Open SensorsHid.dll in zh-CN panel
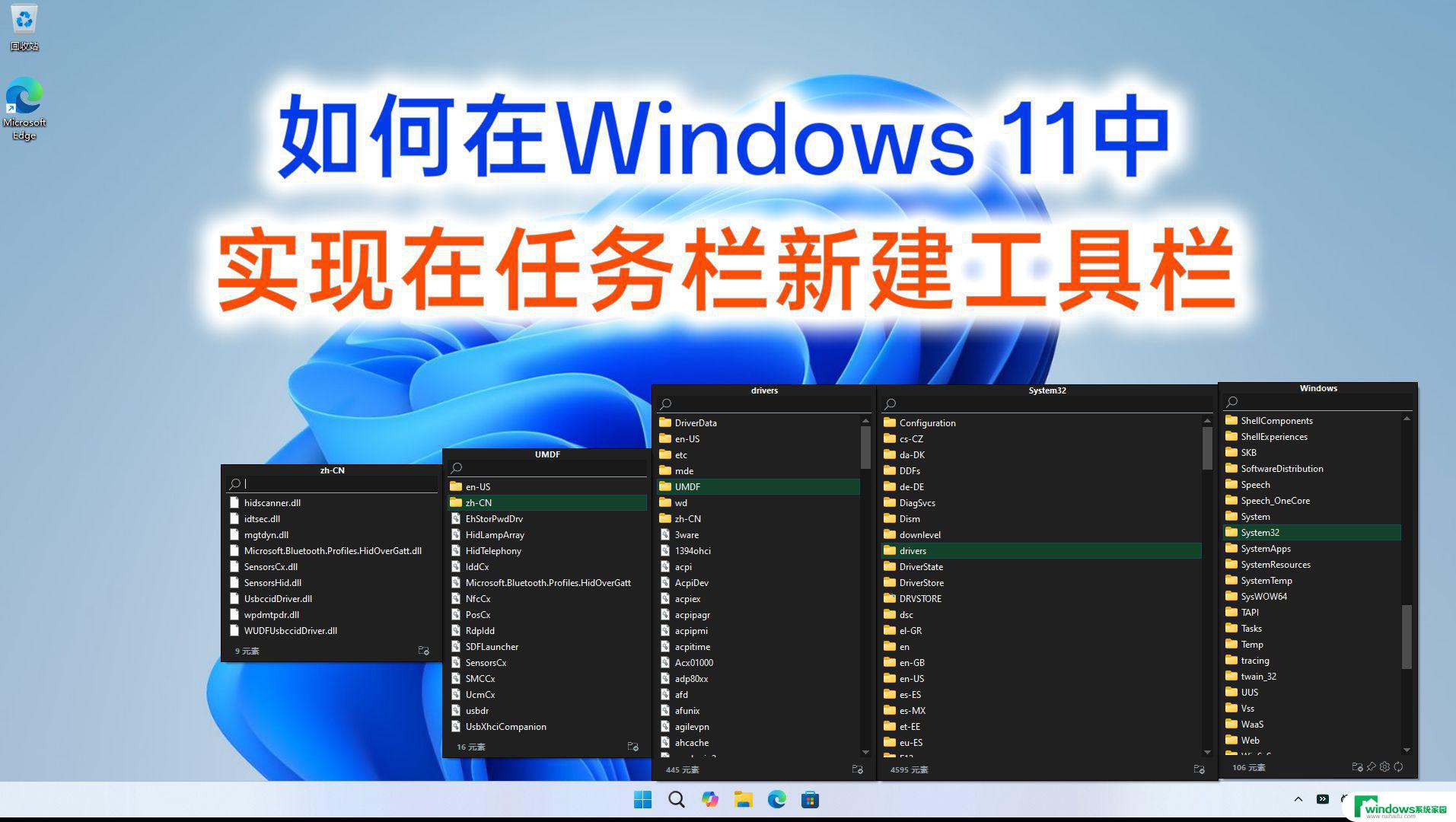 (332, 583)
